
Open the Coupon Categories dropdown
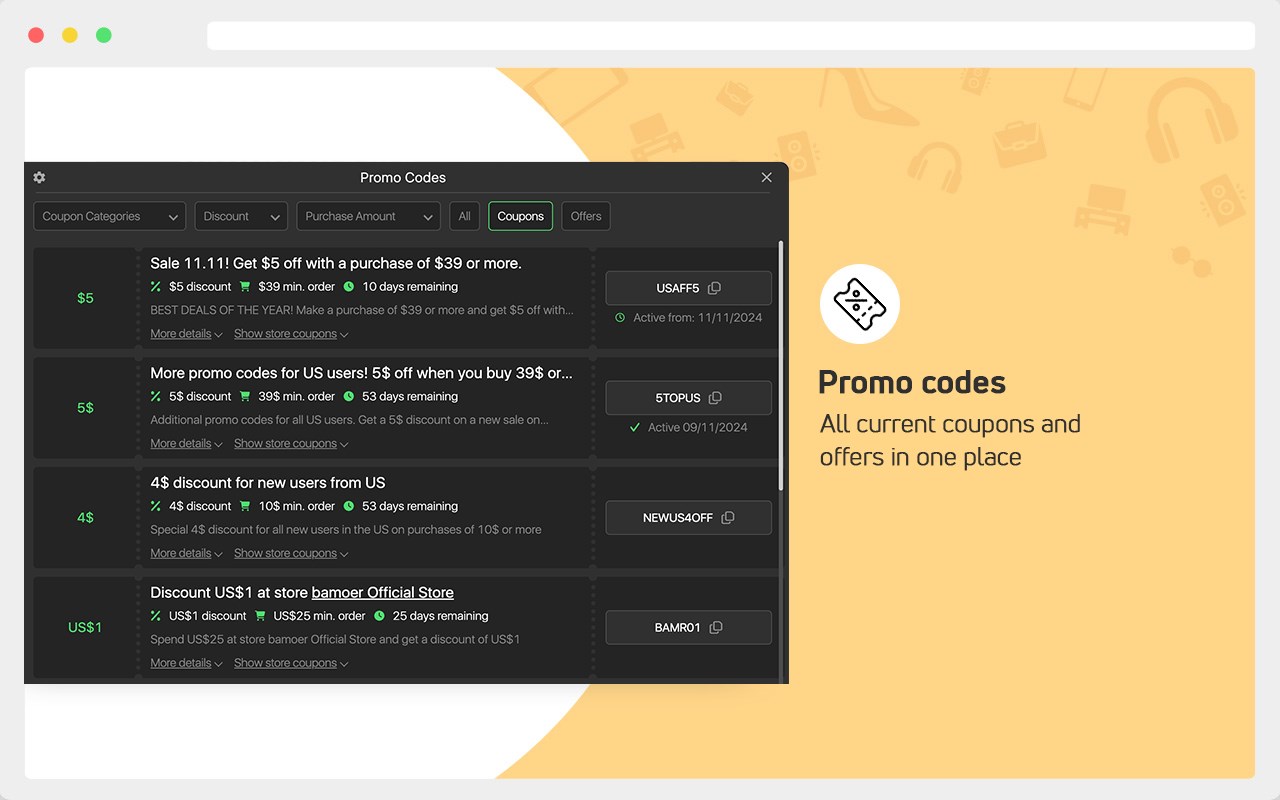pyautogui.click(x=110, y=216)
